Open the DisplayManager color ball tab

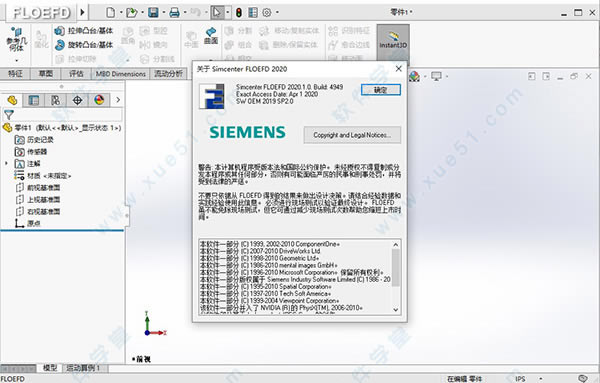tap(99, 100)
